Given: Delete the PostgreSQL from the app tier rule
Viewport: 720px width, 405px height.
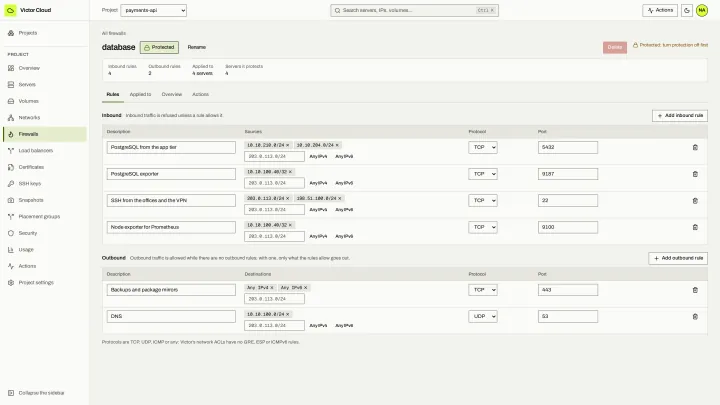Looking at the screenshot, I should click(695, 147).
